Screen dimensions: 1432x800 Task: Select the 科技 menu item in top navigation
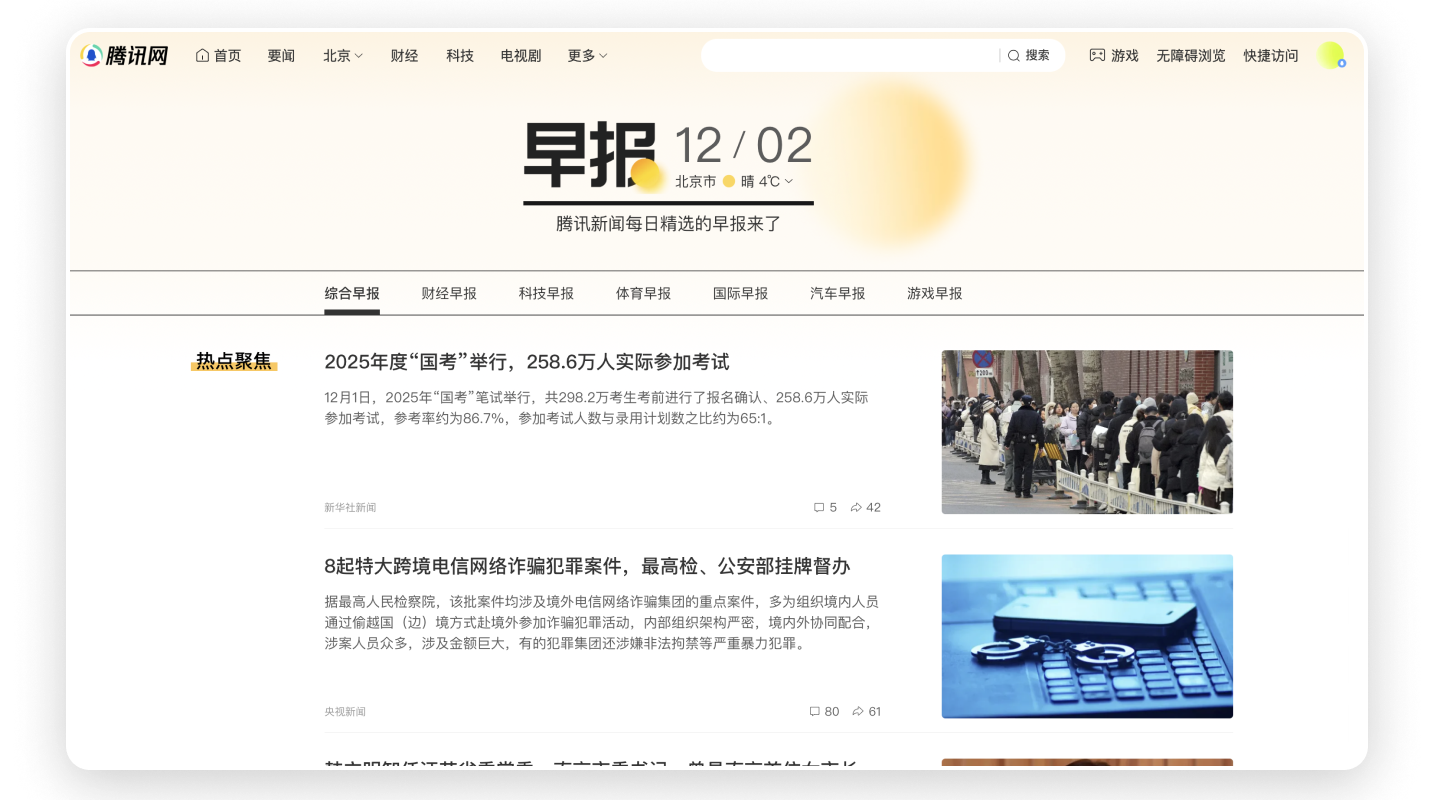pos(460,55)
